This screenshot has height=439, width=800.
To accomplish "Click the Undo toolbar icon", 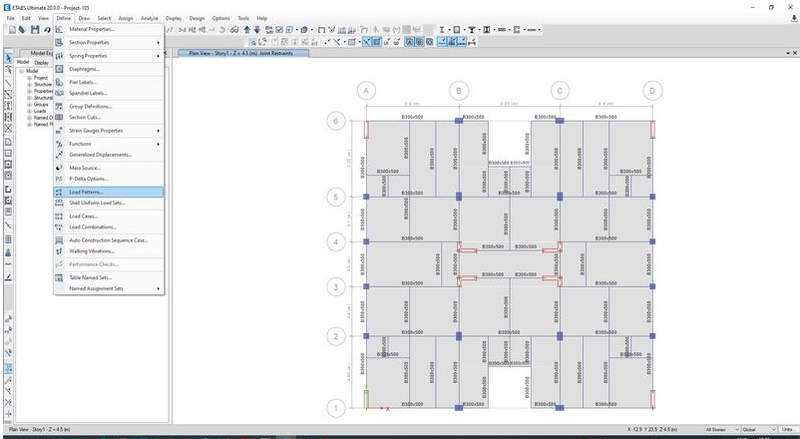I will 47,30.
